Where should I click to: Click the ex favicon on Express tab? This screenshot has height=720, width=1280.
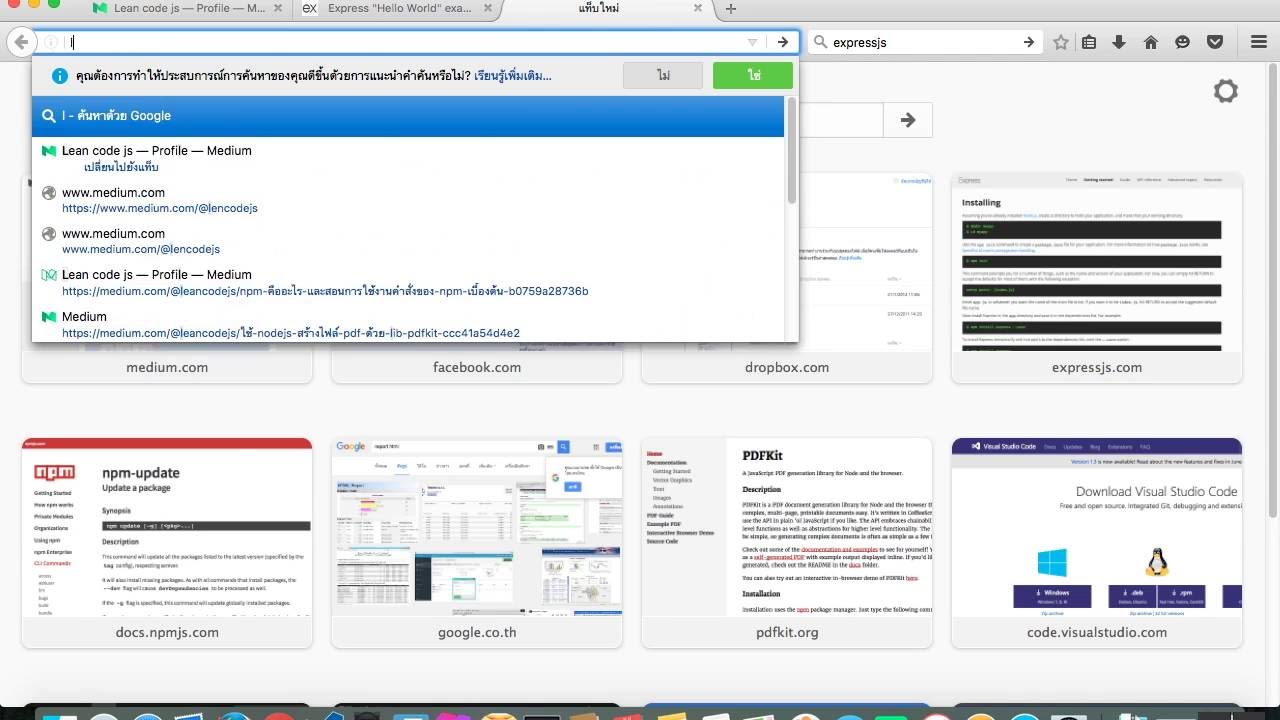coord(310,8)
